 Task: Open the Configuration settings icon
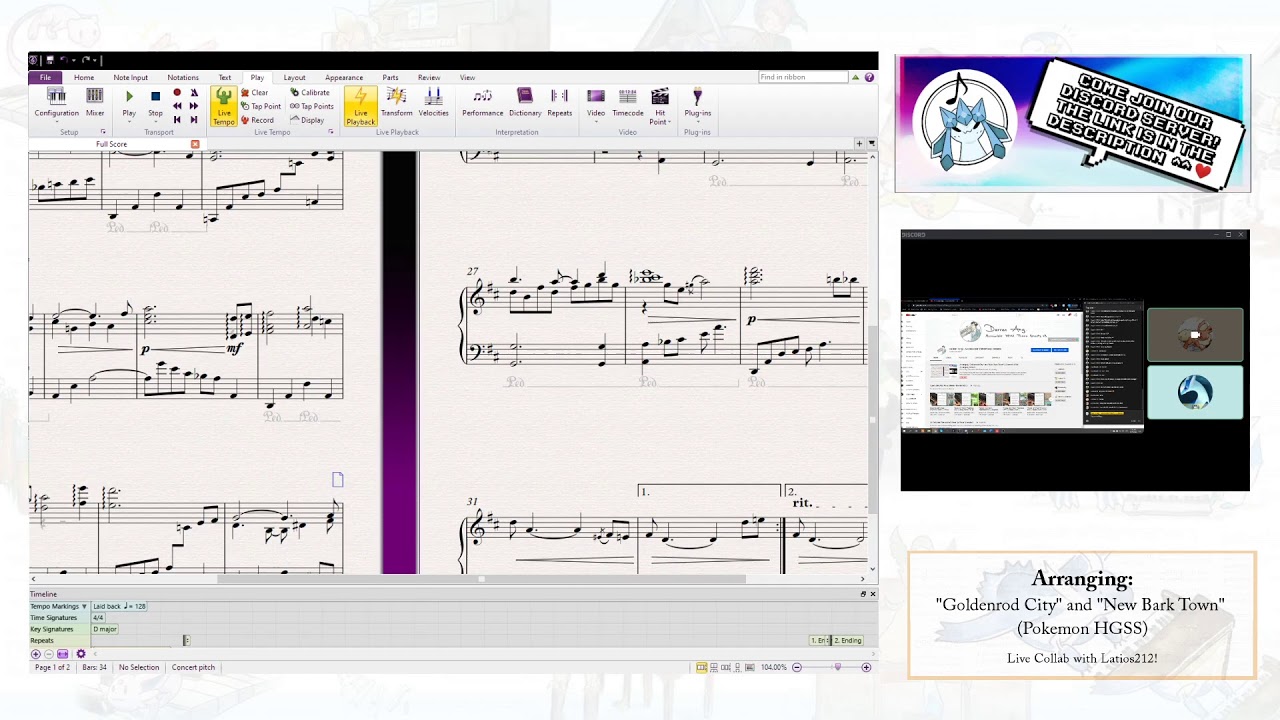(x=56, y=102)
